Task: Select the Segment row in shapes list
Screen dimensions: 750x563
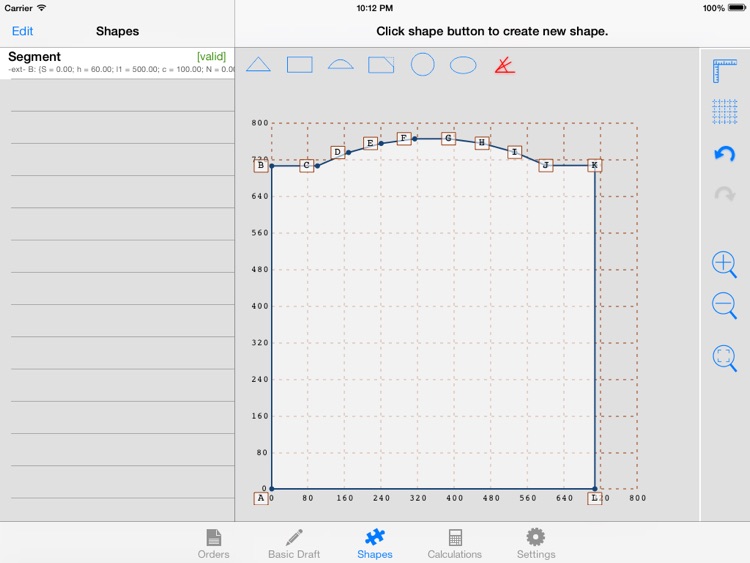Action: 117,63
